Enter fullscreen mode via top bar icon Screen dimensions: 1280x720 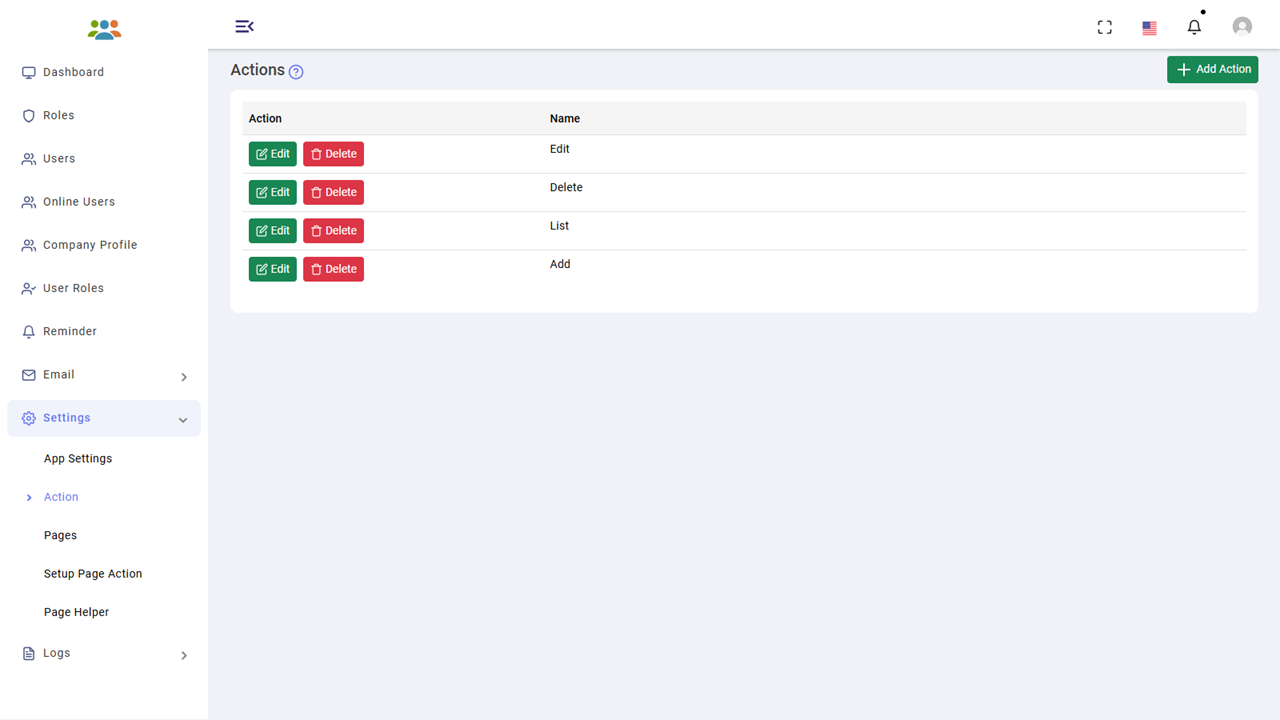(1105, 27)
